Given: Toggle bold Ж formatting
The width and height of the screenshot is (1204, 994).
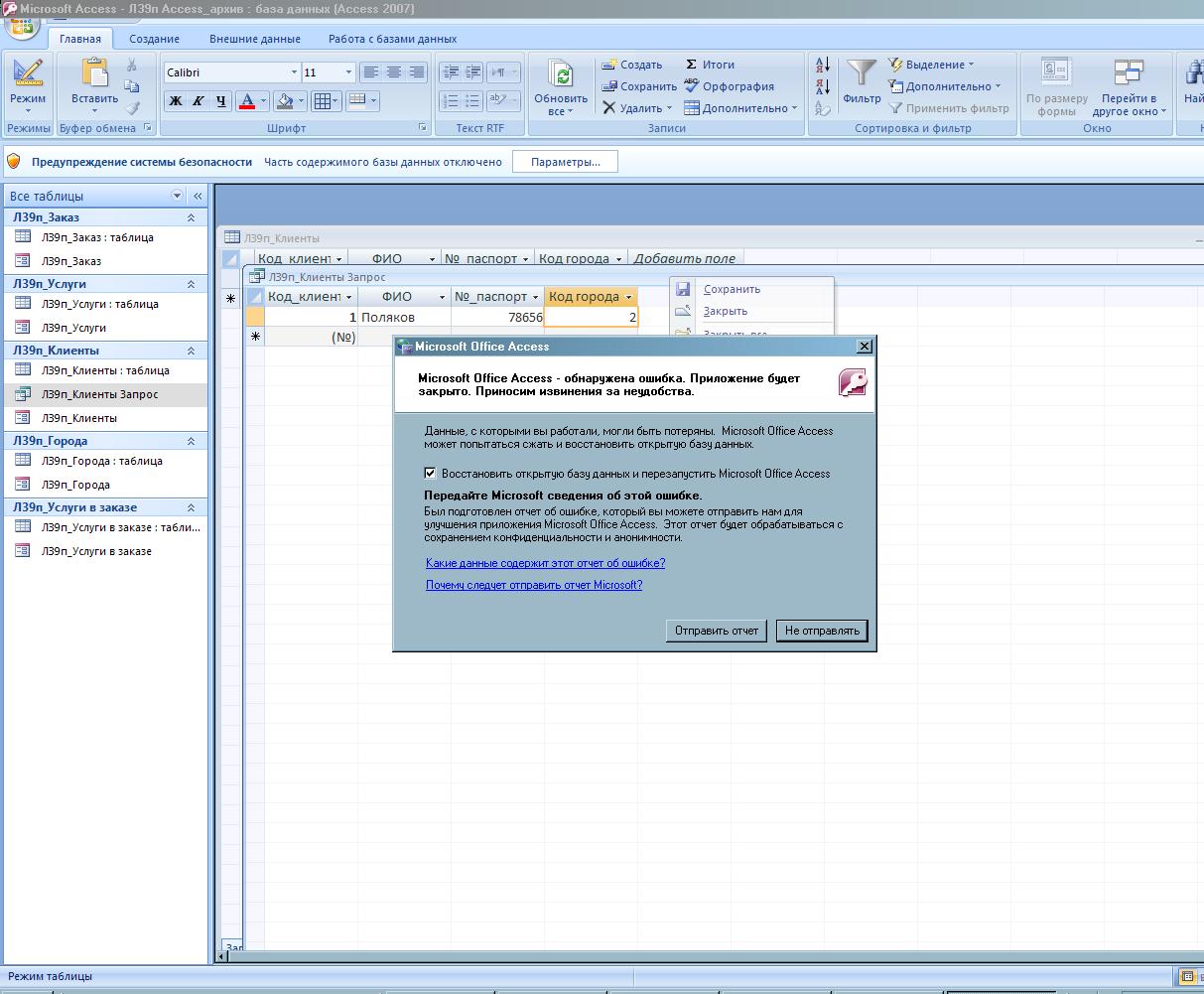Looking at the screenshot, I should (x=176, y=100).
